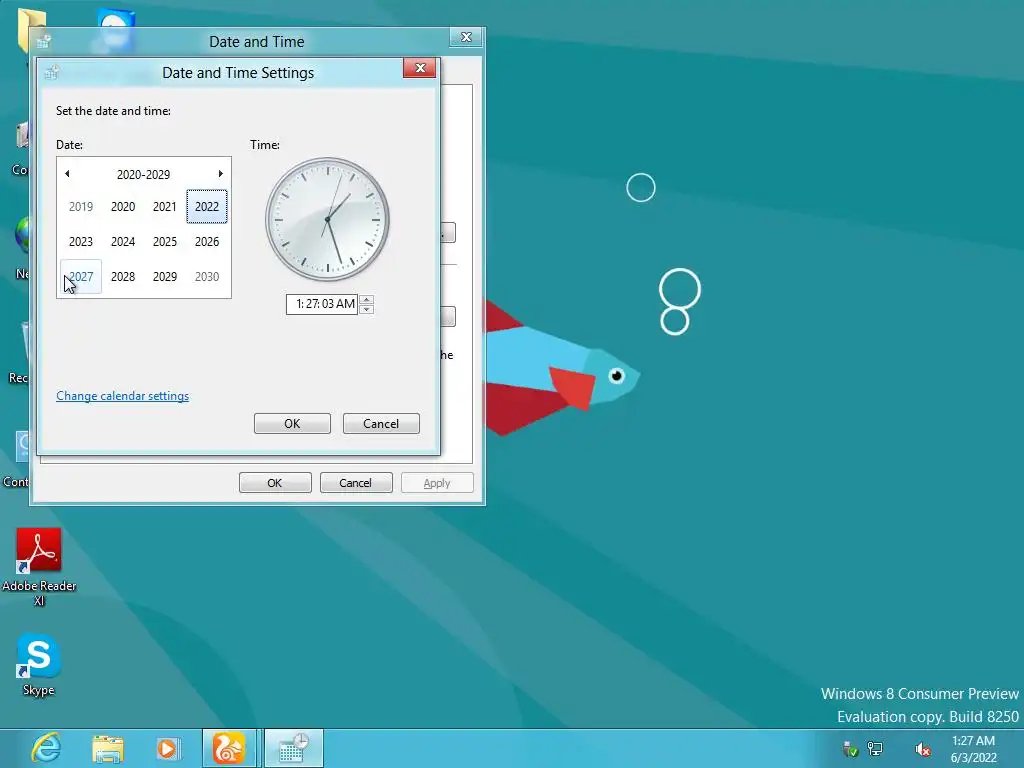Go to next decade in calendar
1024x768 pixels.
(221, 174)
